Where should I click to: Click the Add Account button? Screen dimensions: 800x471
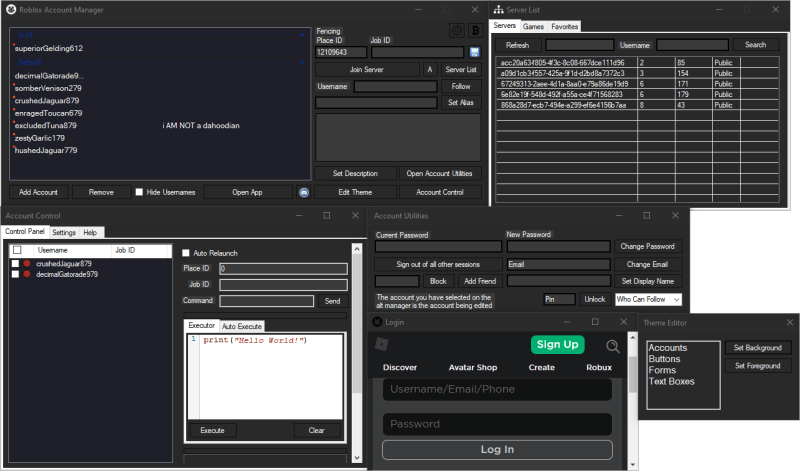pos(38,192)
